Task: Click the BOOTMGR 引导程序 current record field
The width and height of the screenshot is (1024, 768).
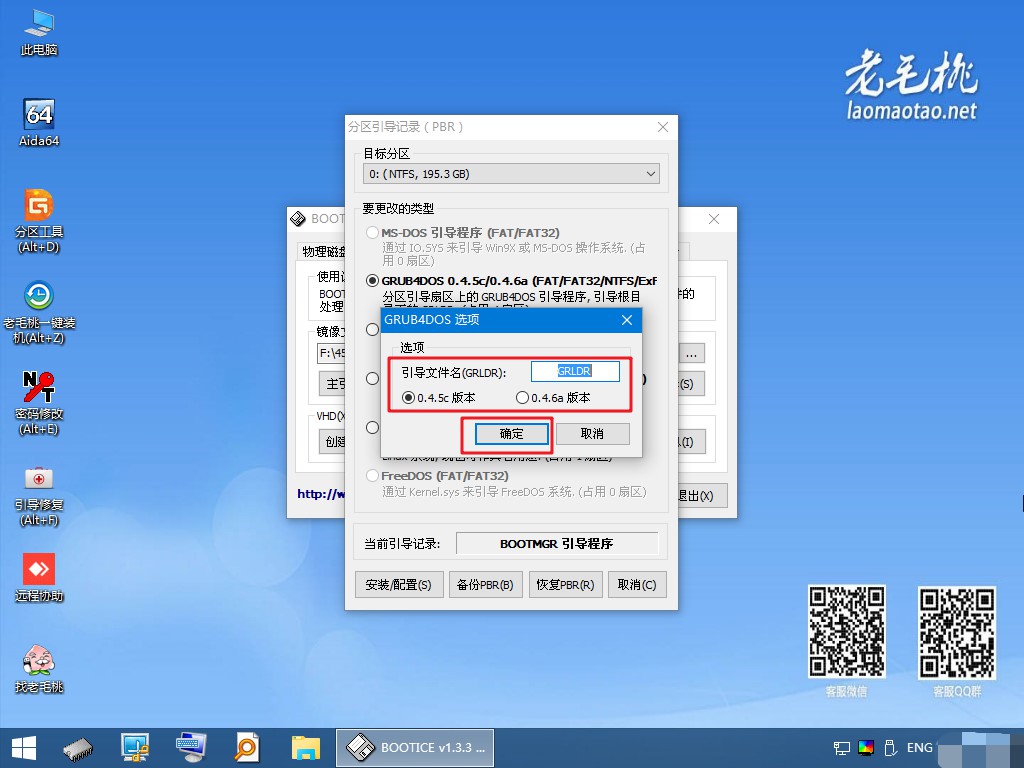Action: (557, 543)
